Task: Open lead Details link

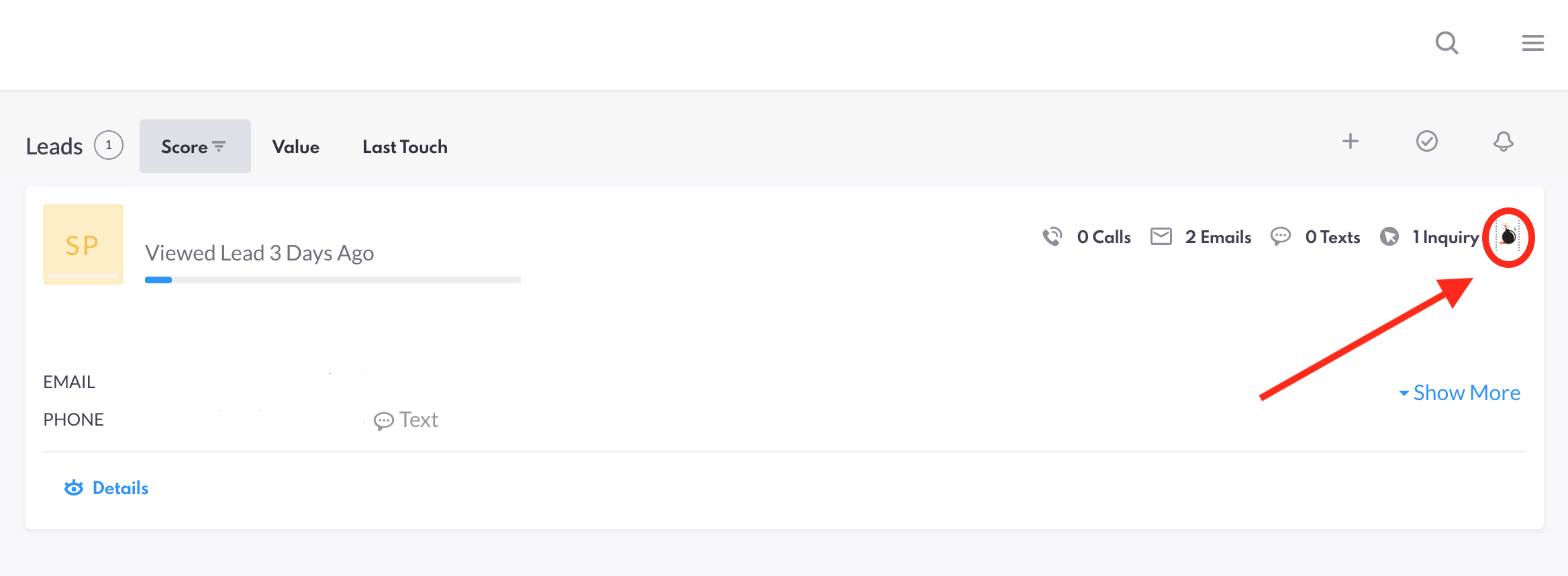Action: [106, 488]
